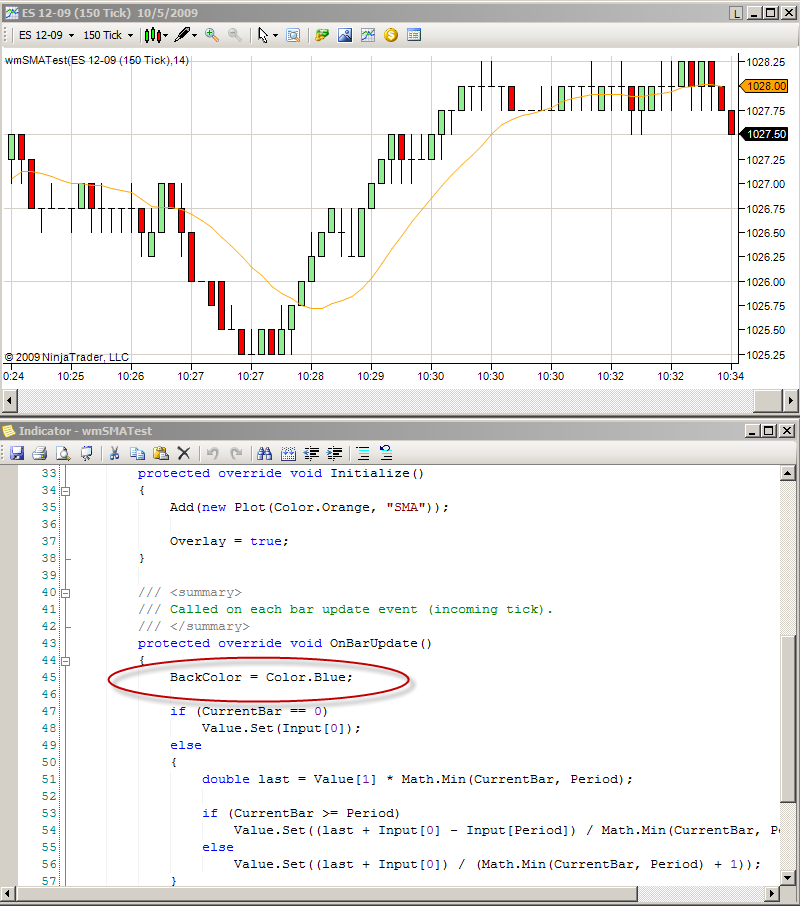The height and width of the screenshot is (906, 800).
Task: Open print preview icon in editor
Action: (63, 454)
